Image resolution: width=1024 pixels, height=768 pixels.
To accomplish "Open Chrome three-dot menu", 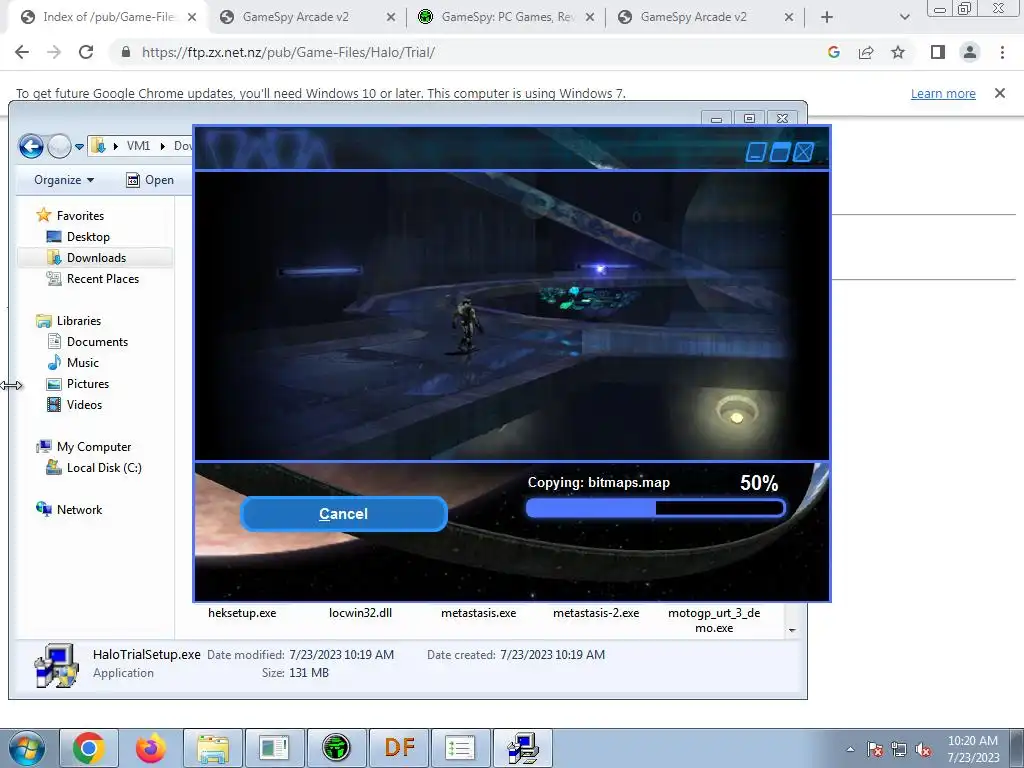I will tap(1002, 52).
